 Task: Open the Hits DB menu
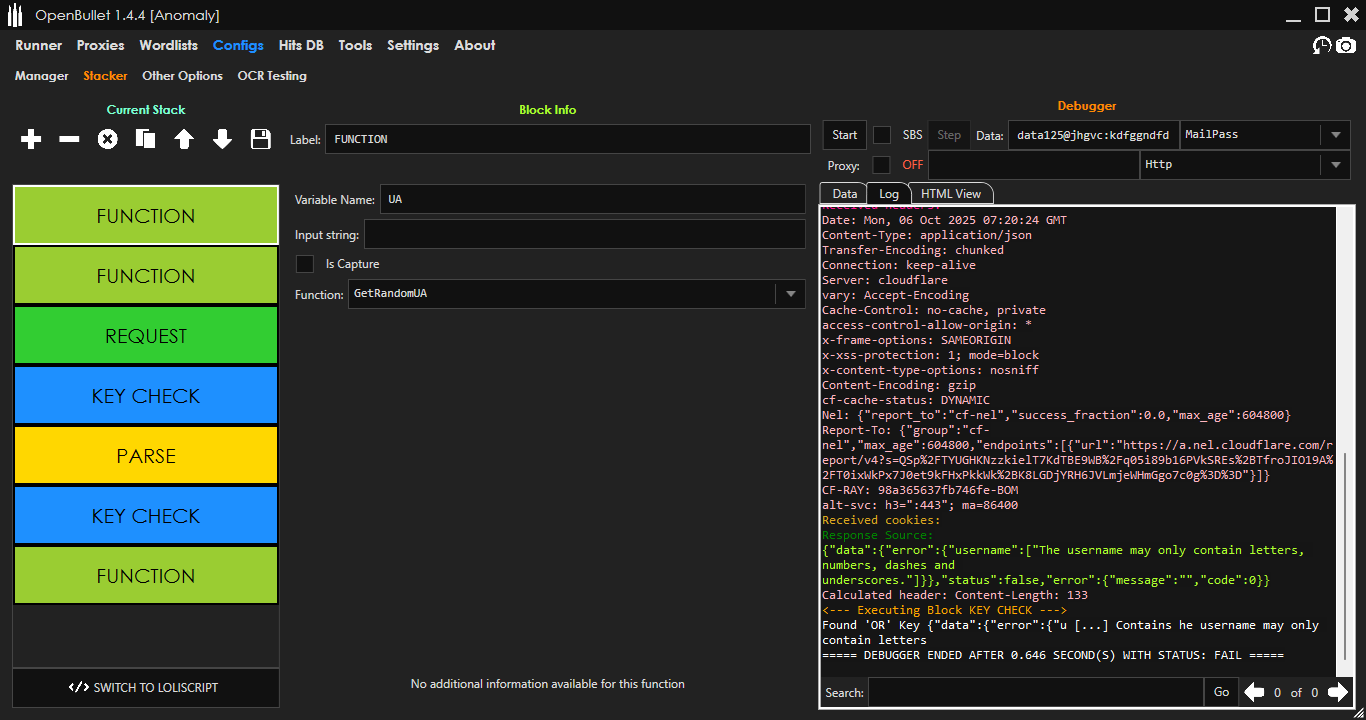click(301, 45)
